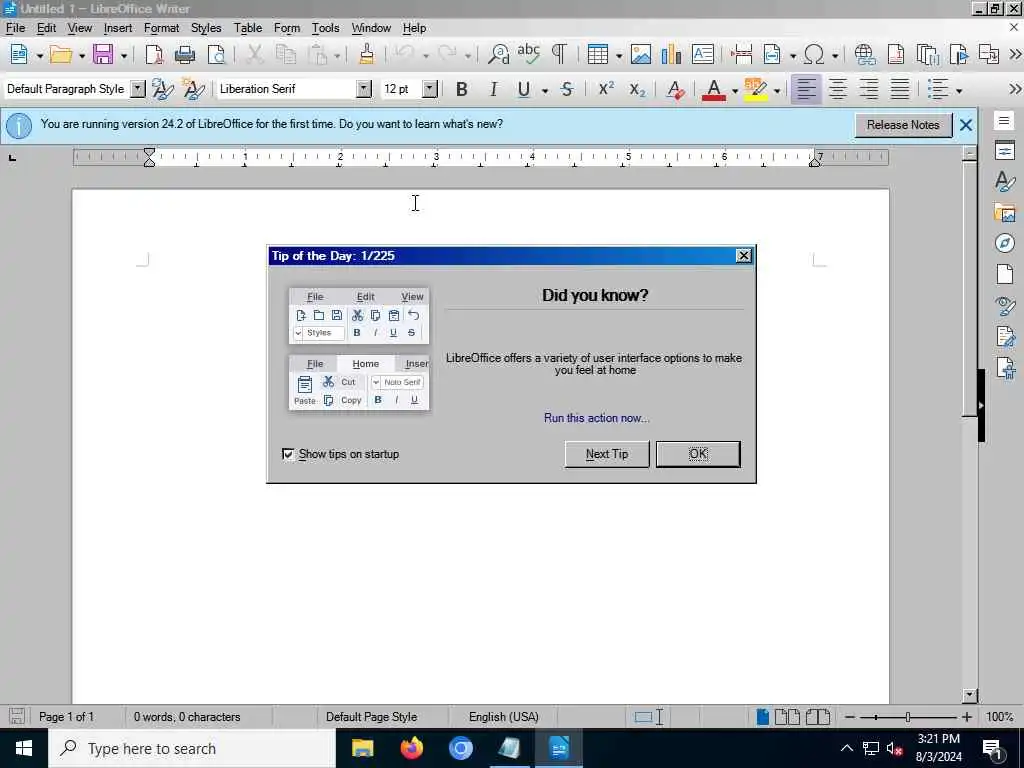
Task: Open New document dropdown arrow
Action: [x=39, y=56]
